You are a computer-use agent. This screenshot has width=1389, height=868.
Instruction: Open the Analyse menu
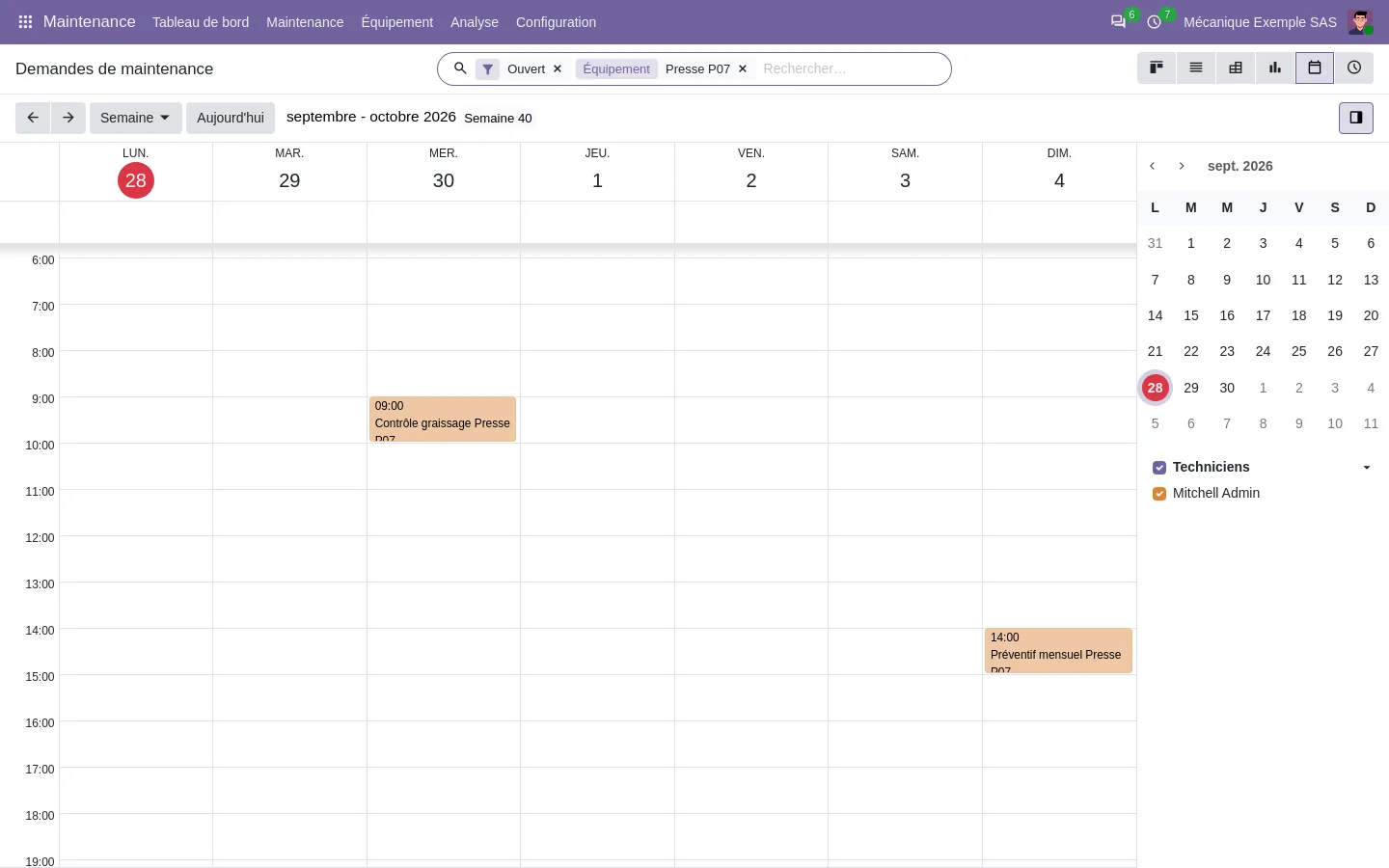tap(475, 22)
